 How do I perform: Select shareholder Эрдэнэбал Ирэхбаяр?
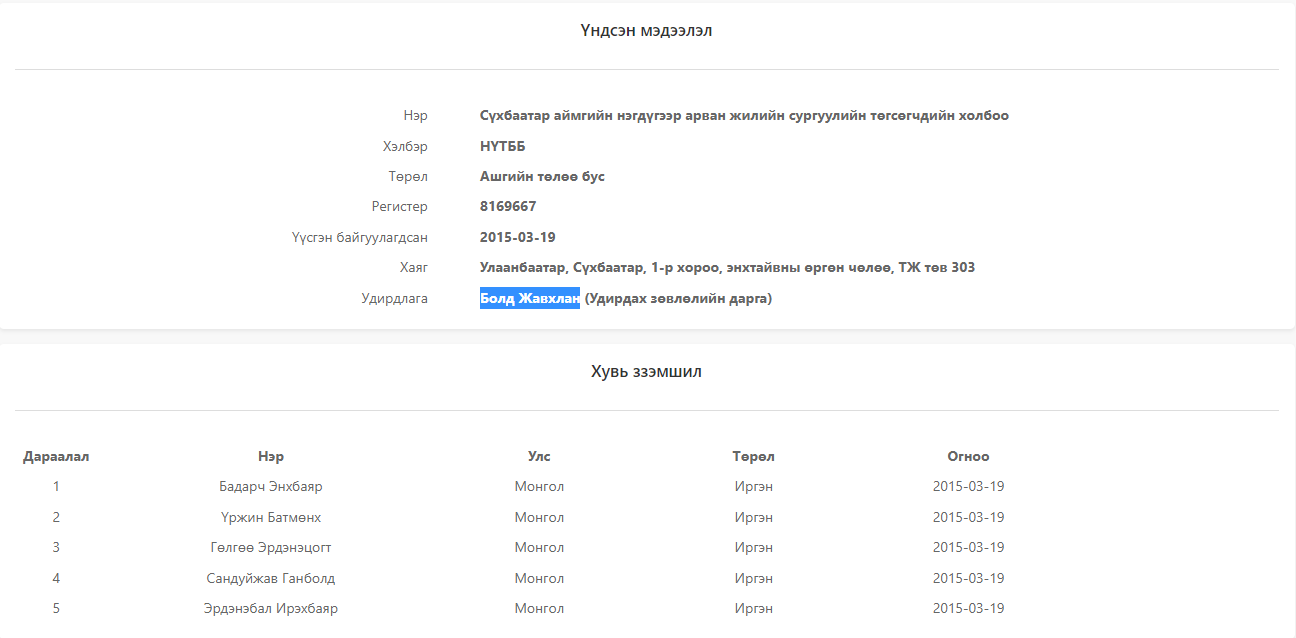click(270, 609)
